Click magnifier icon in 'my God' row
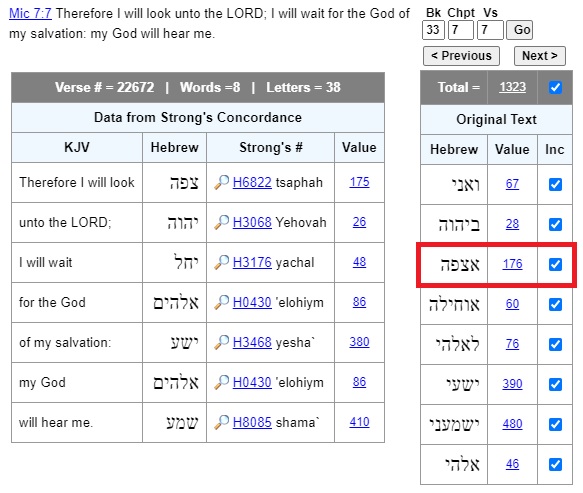583x493 pixels. click(x=222, y=382)
